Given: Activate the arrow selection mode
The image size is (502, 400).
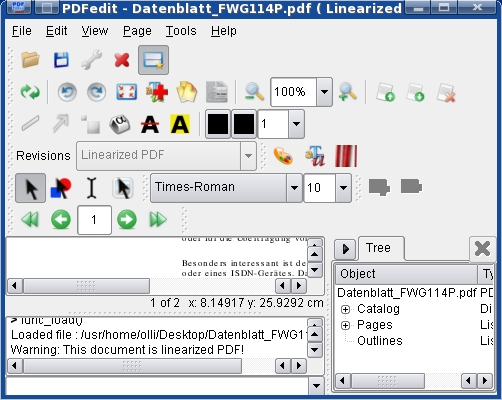Looking at the screenshot, I should click(x=30, y=188).
